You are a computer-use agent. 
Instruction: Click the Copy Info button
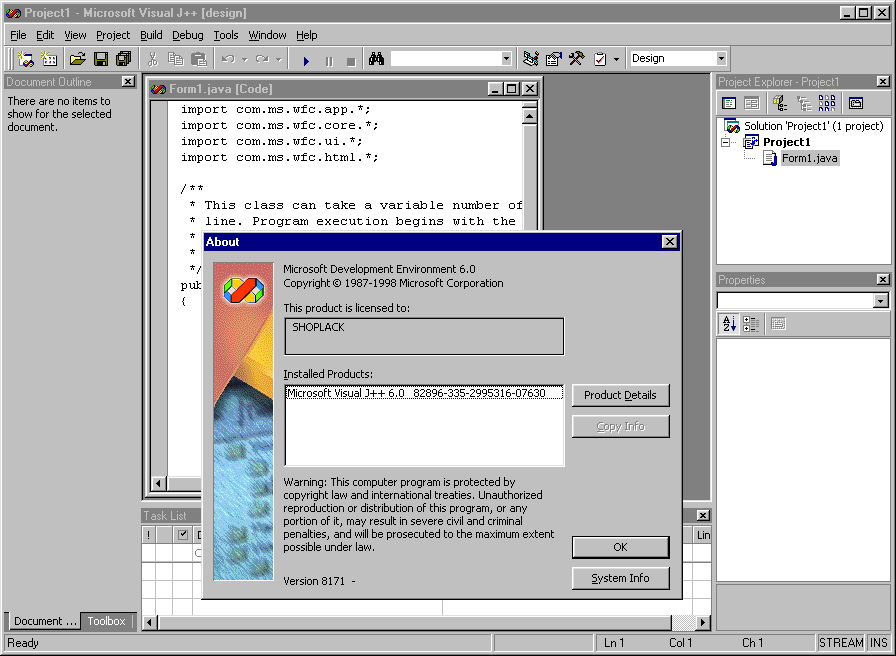click(x=621, y=426)
